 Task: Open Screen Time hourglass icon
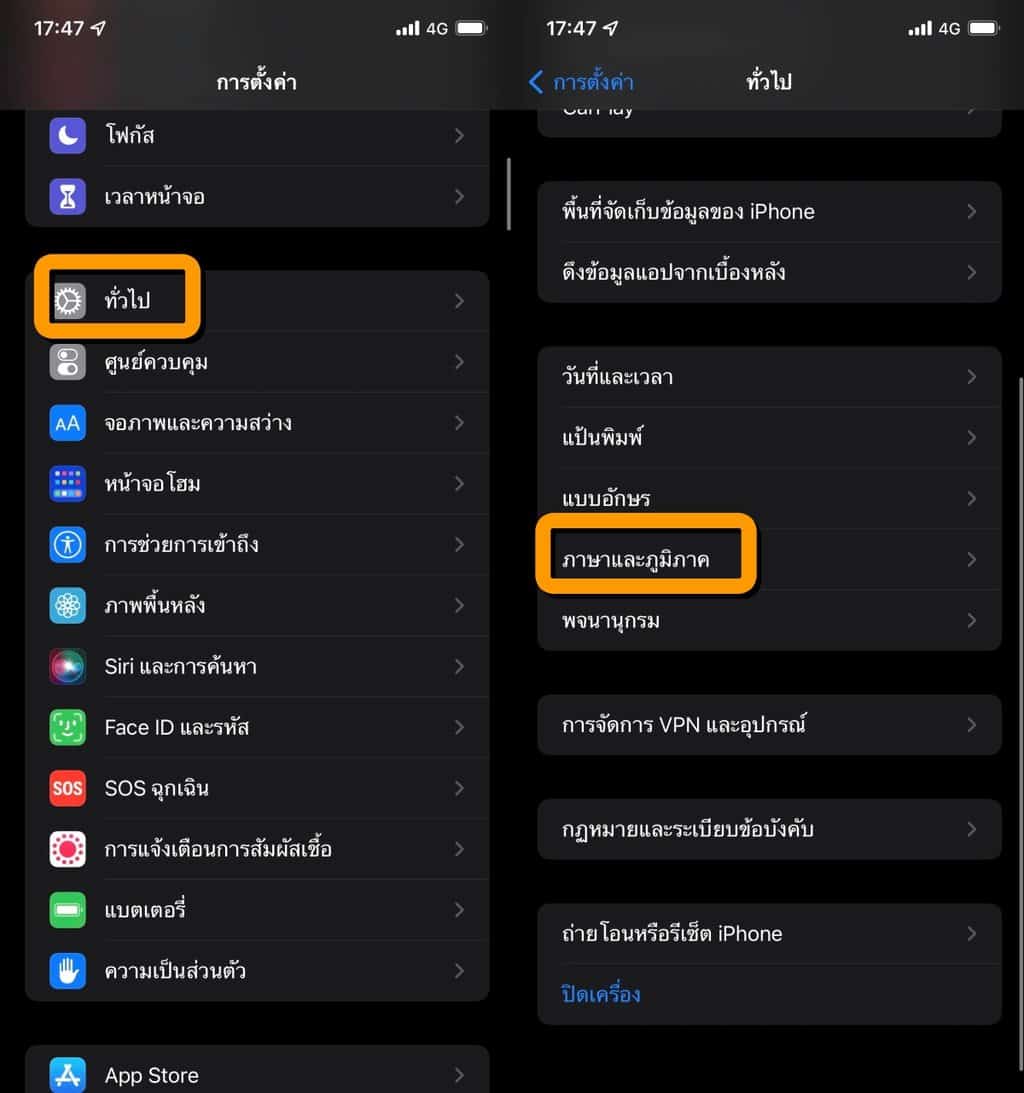tap(68, 197)
